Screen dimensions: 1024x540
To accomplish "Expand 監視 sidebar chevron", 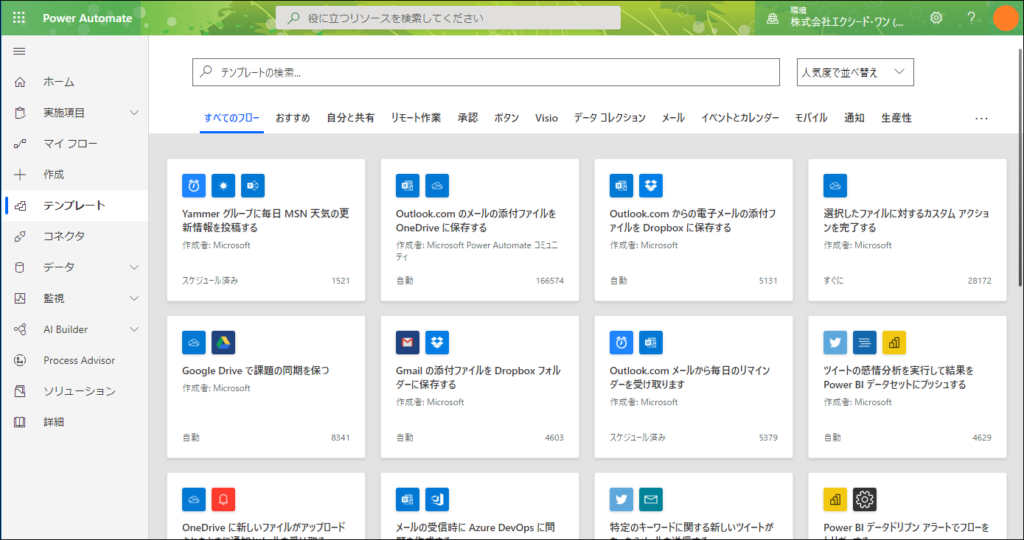I will pyautogui.click(x=134, y=298).
